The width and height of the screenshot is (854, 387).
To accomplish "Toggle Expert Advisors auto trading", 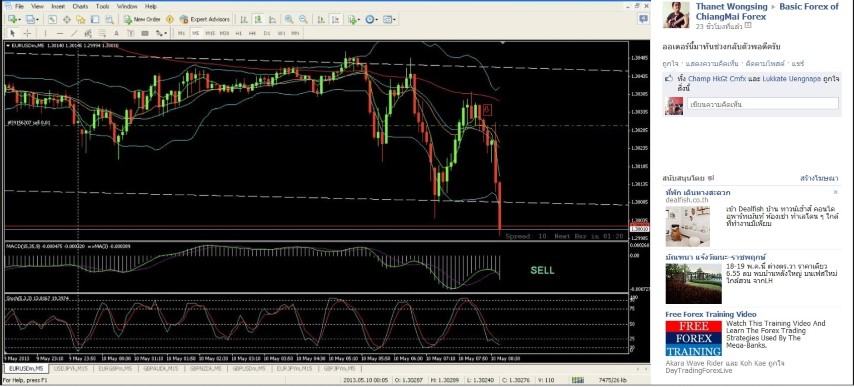I will (x=205, y=20).
